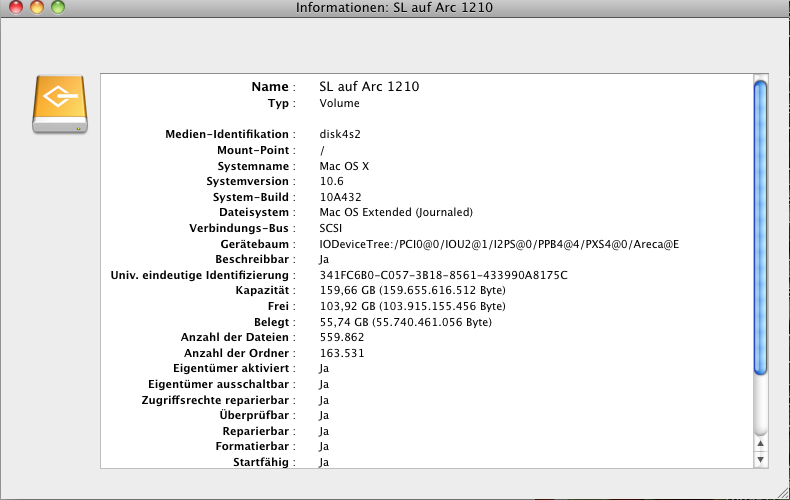Click the window resize grip corner

[x=783, y=493]
